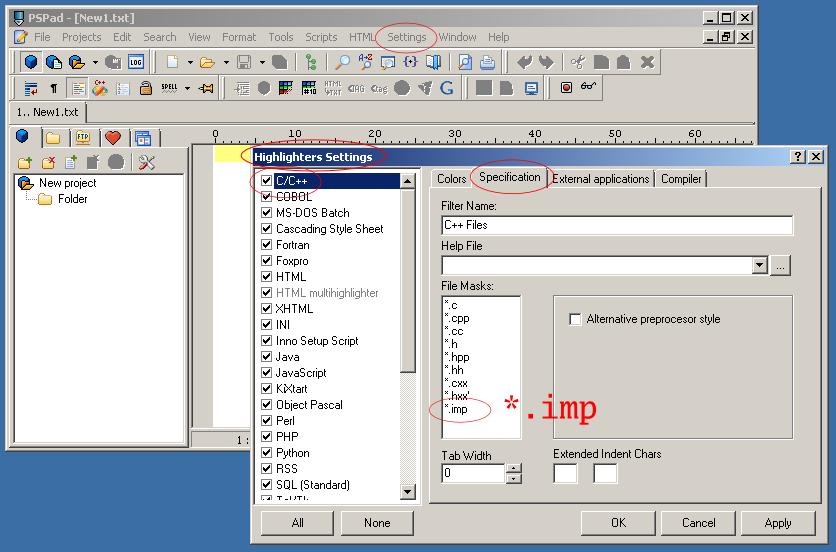
Task: Toggle special characters pilcrow icon
Action: [54, 88]
